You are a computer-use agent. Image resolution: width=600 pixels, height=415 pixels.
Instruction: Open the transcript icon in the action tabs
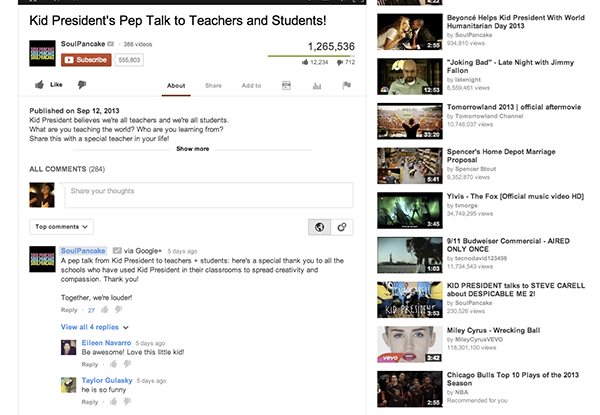point(286,85)
